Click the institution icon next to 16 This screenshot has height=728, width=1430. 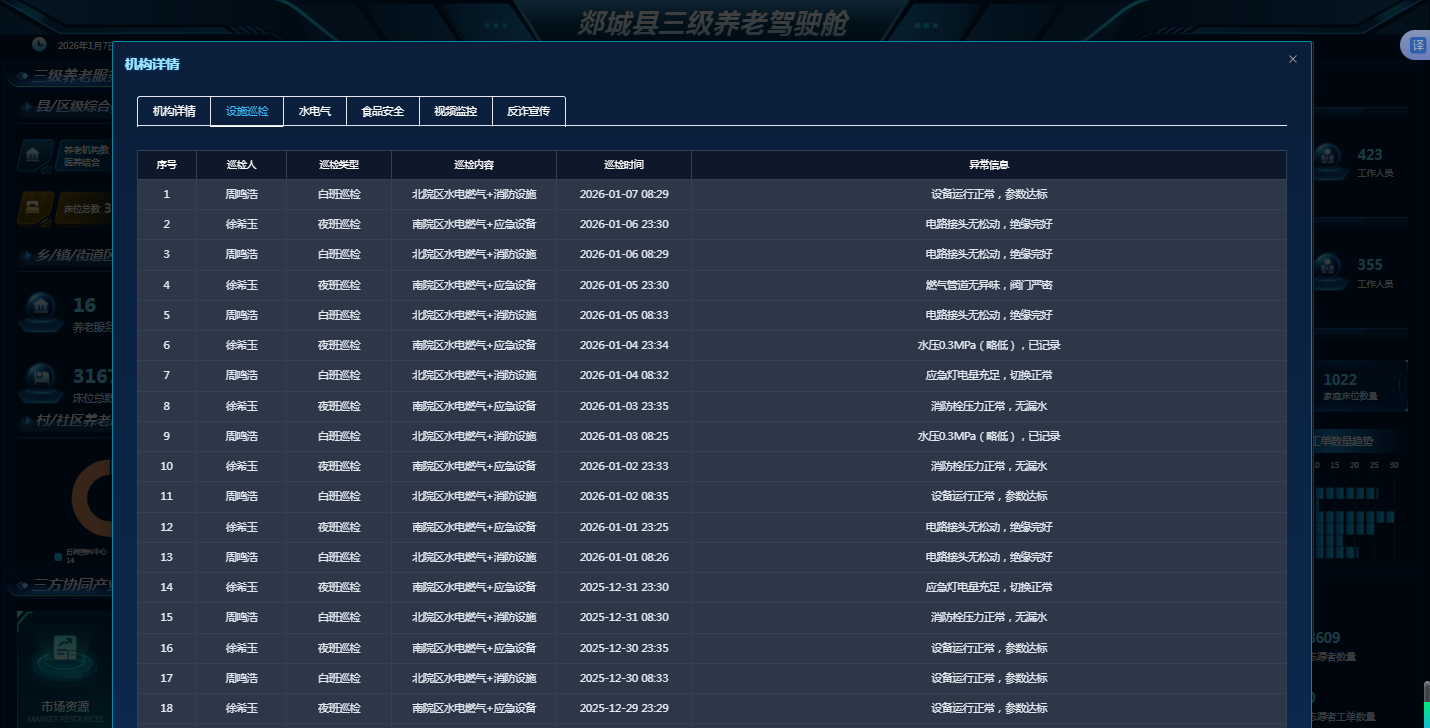(41, 306)
